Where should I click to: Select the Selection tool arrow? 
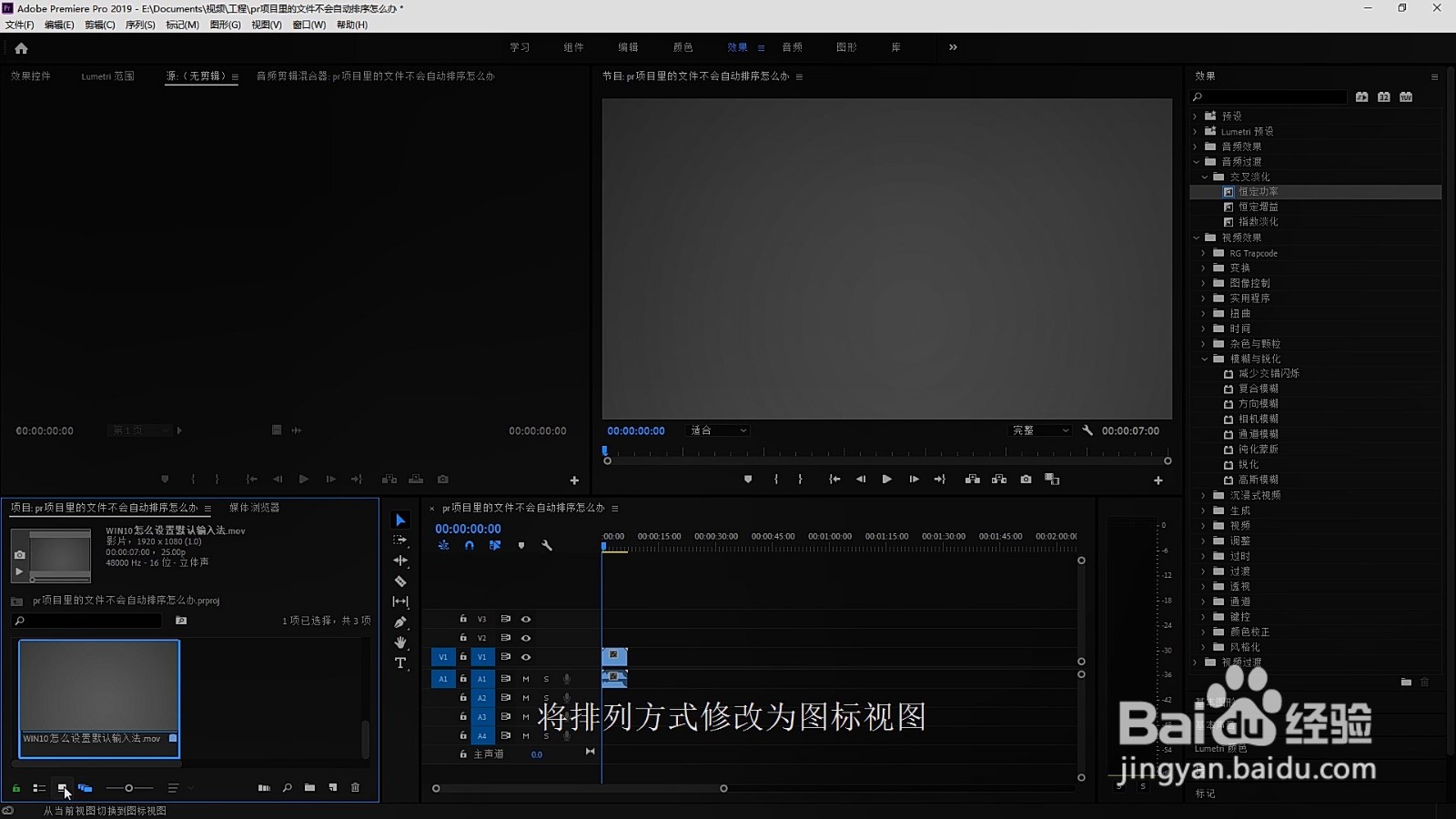(400, 520)
